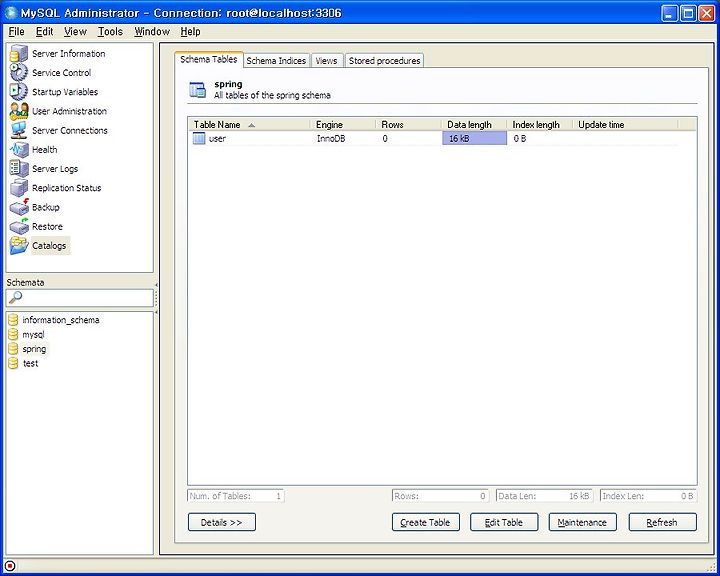720x576 pixels.
Task: Select the Startup Variables icon
Action: pos(19,91)
